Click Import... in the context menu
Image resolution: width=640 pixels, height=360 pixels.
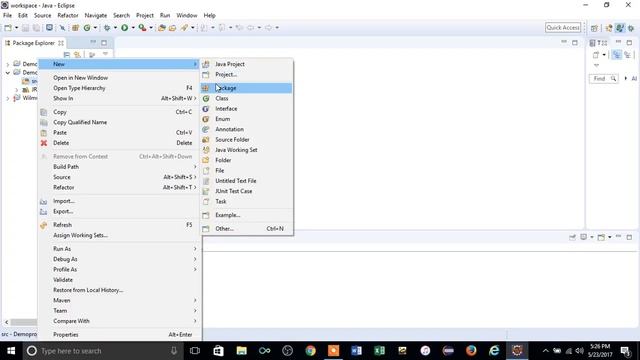click(x=118, y=201)
